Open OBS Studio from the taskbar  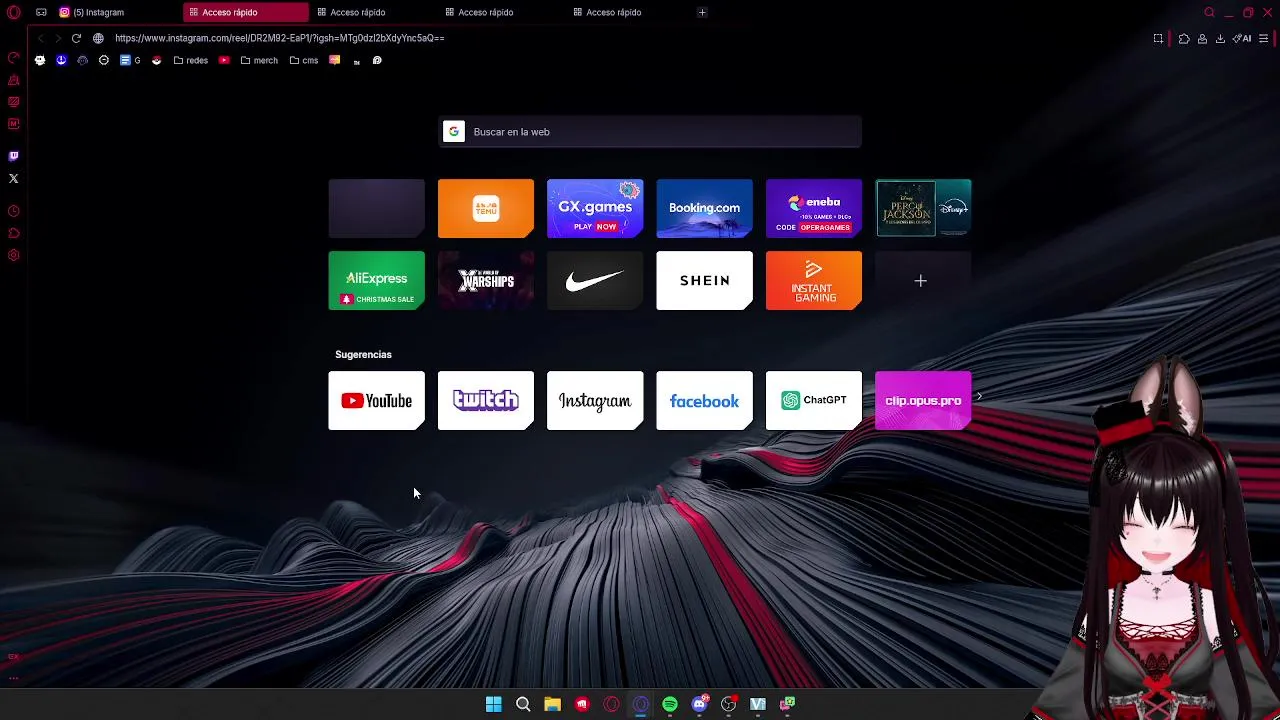(728, 704)
